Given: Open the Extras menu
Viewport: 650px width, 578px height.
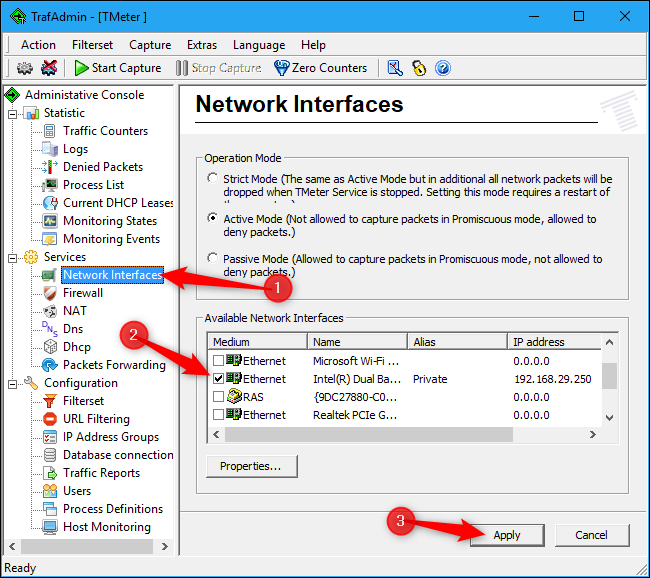Looking at the screenshot, I should point(201,45).
